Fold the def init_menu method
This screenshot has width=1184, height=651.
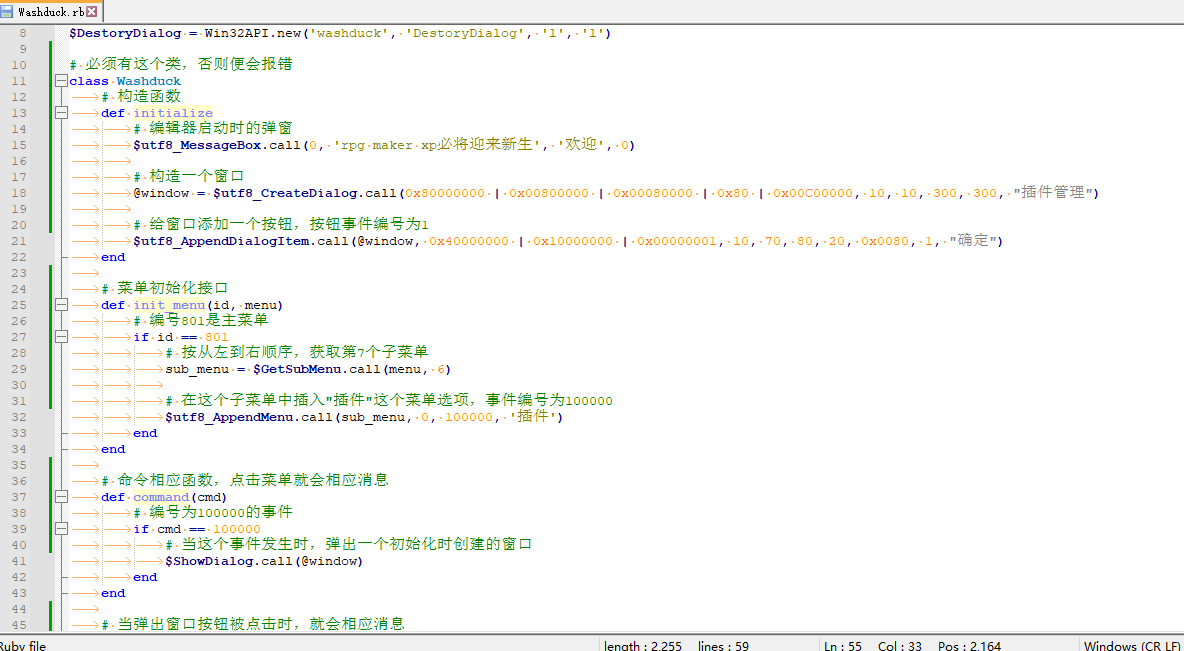pyautogui.click(x=61, y=305)
